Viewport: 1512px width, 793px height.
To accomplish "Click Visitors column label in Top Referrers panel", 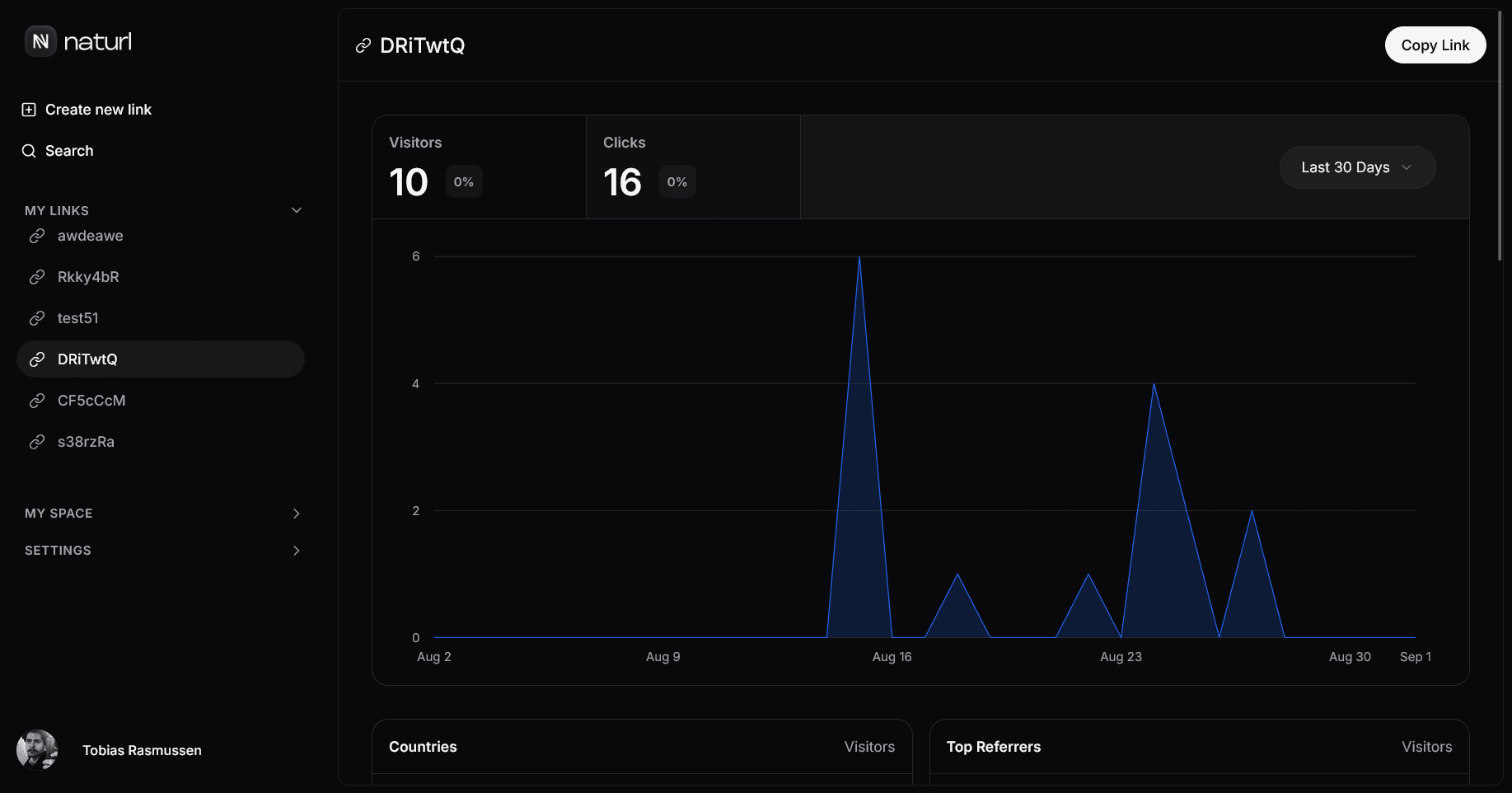I will [x=1427, y=747].
